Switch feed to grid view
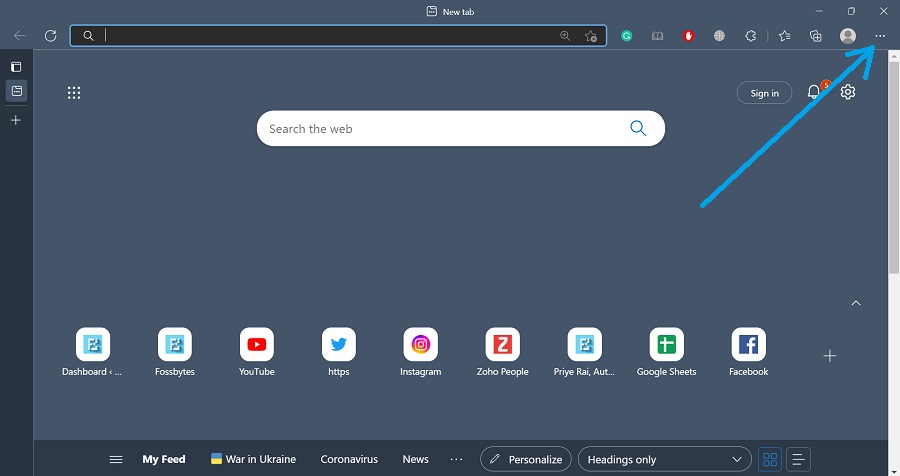 [x=770, y=459]
